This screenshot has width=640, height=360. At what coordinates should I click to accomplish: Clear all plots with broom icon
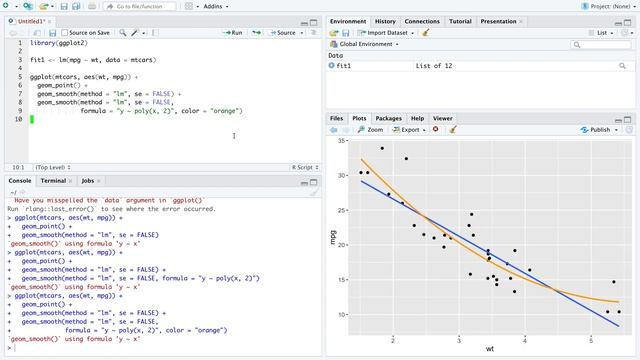pos(452,130)
